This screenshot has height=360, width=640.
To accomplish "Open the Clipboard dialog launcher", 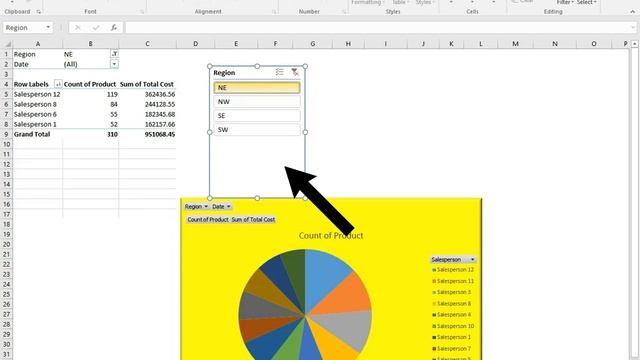I will (x=38, y=12).
